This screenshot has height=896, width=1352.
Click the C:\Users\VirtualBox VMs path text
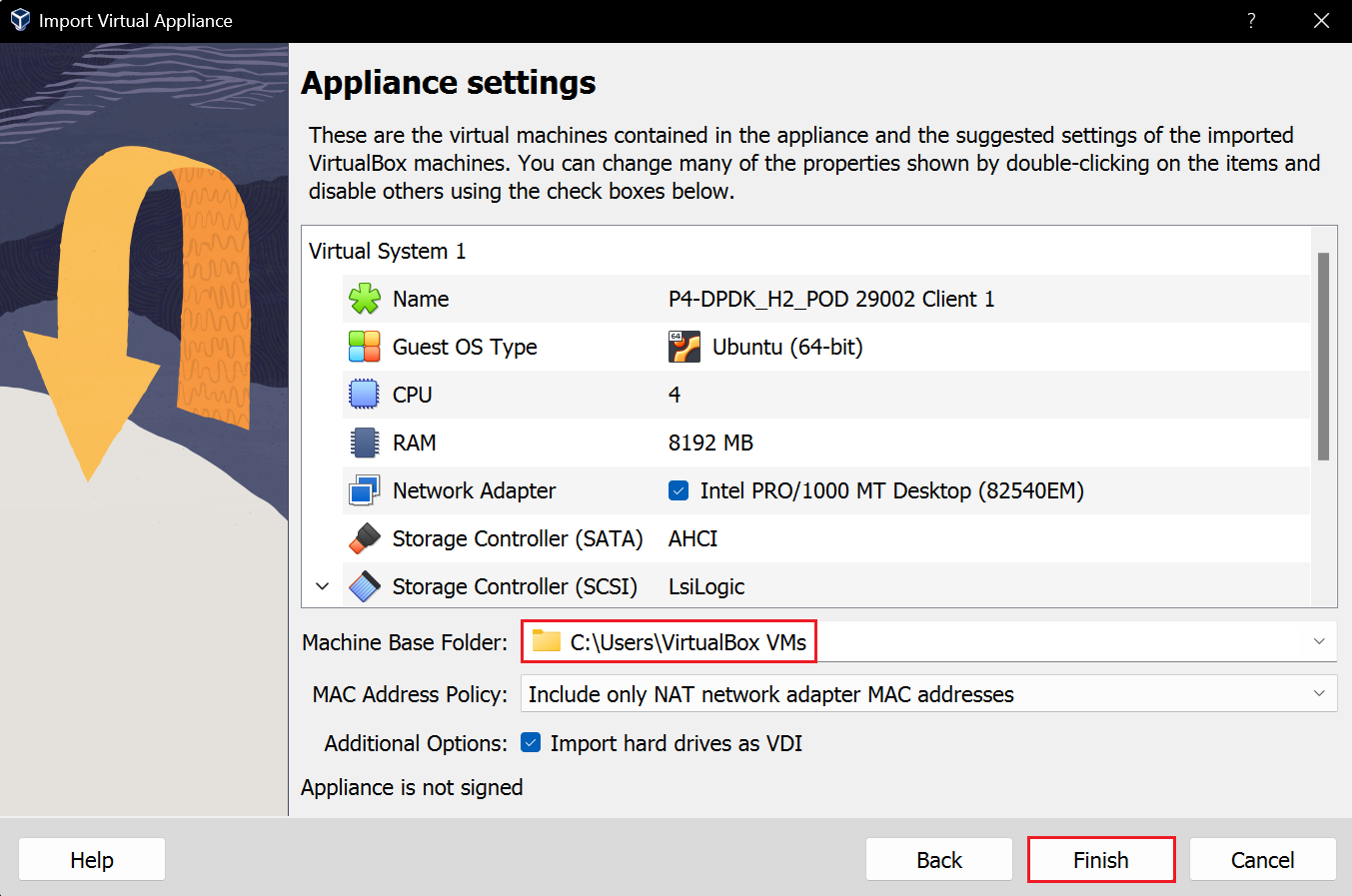pyautogui.click(x=688, y=642)
